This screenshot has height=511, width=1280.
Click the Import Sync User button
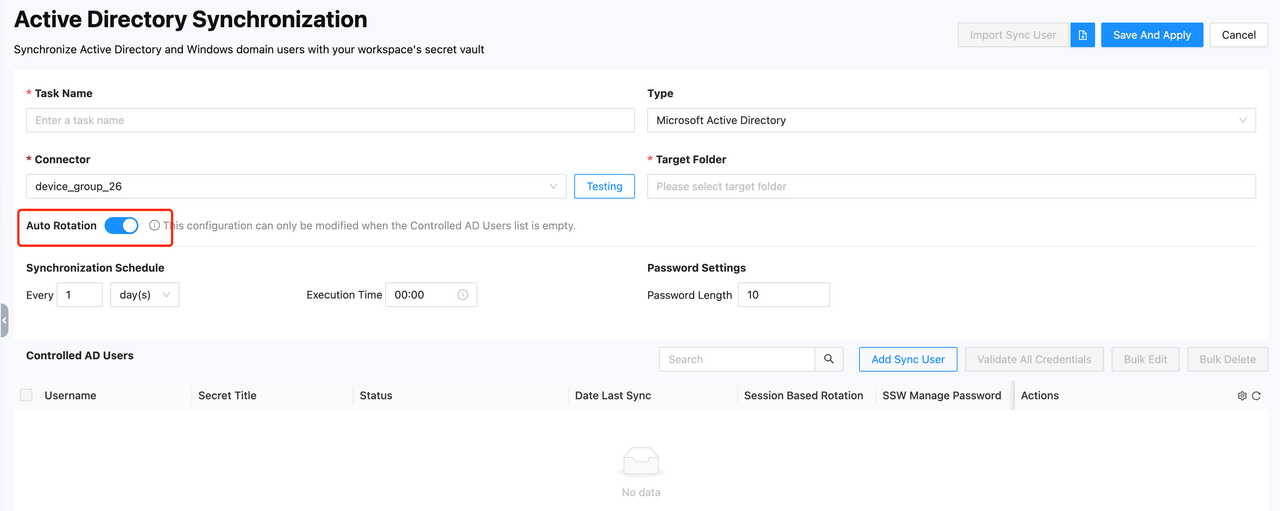[1013, 35]
